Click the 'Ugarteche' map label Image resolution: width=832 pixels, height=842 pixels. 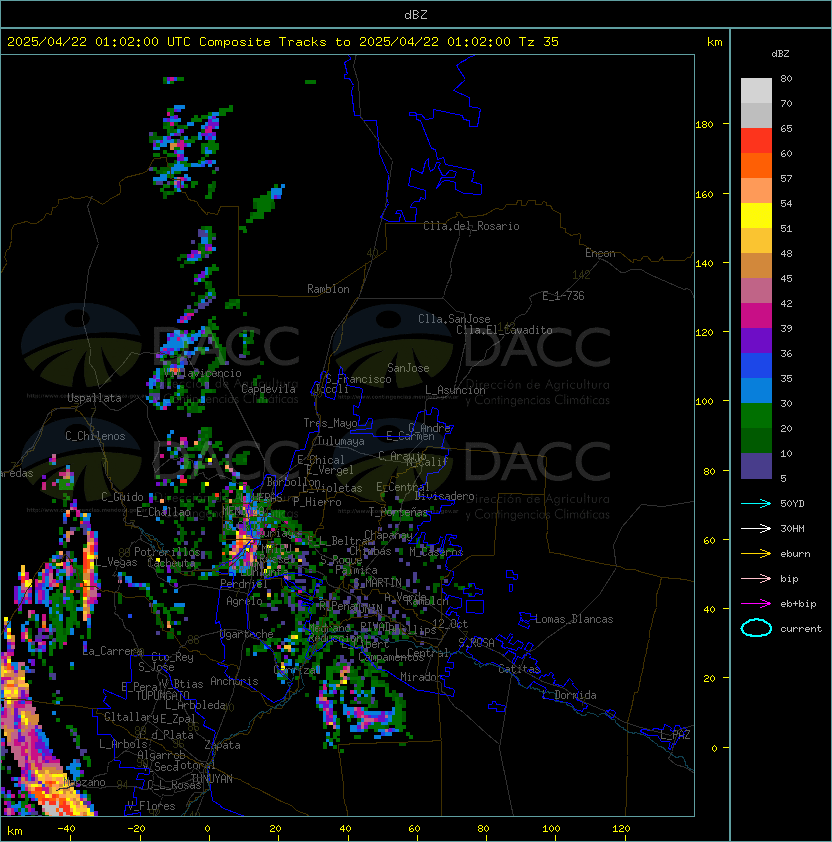click(x=247, y=634)
